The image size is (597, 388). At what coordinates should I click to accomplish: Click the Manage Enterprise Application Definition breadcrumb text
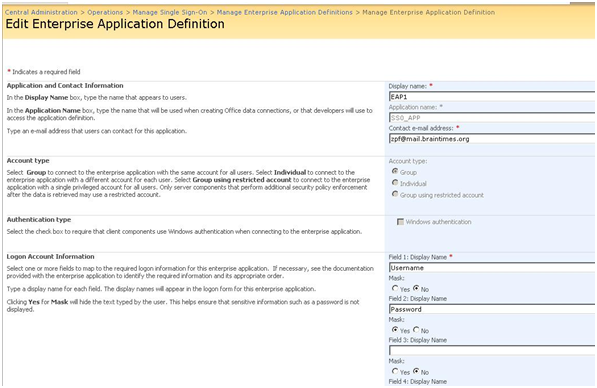tap(429, 12)
